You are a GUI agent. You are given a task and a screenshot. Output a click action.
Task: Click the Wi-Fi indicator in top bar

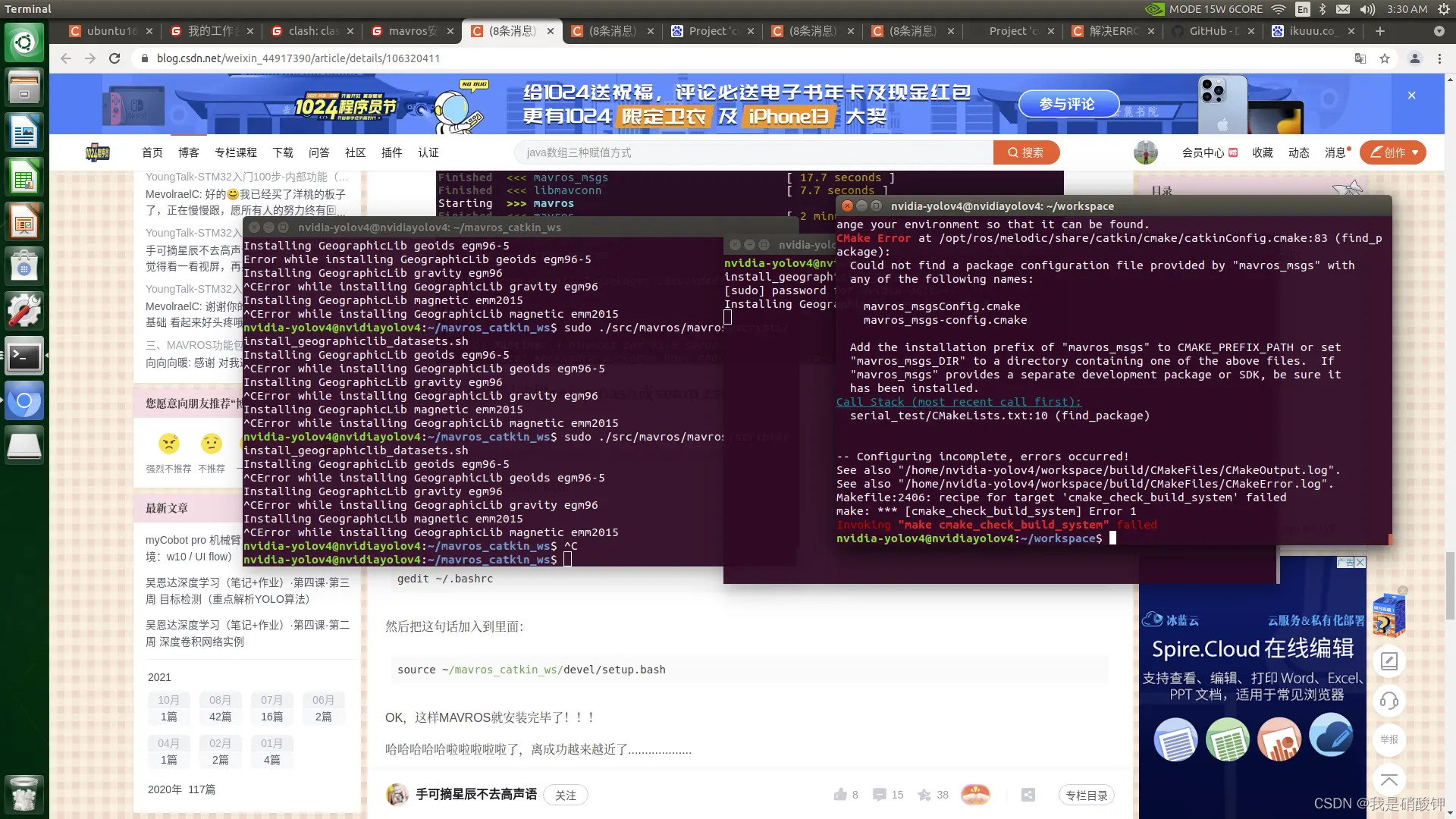[1279, 9]
